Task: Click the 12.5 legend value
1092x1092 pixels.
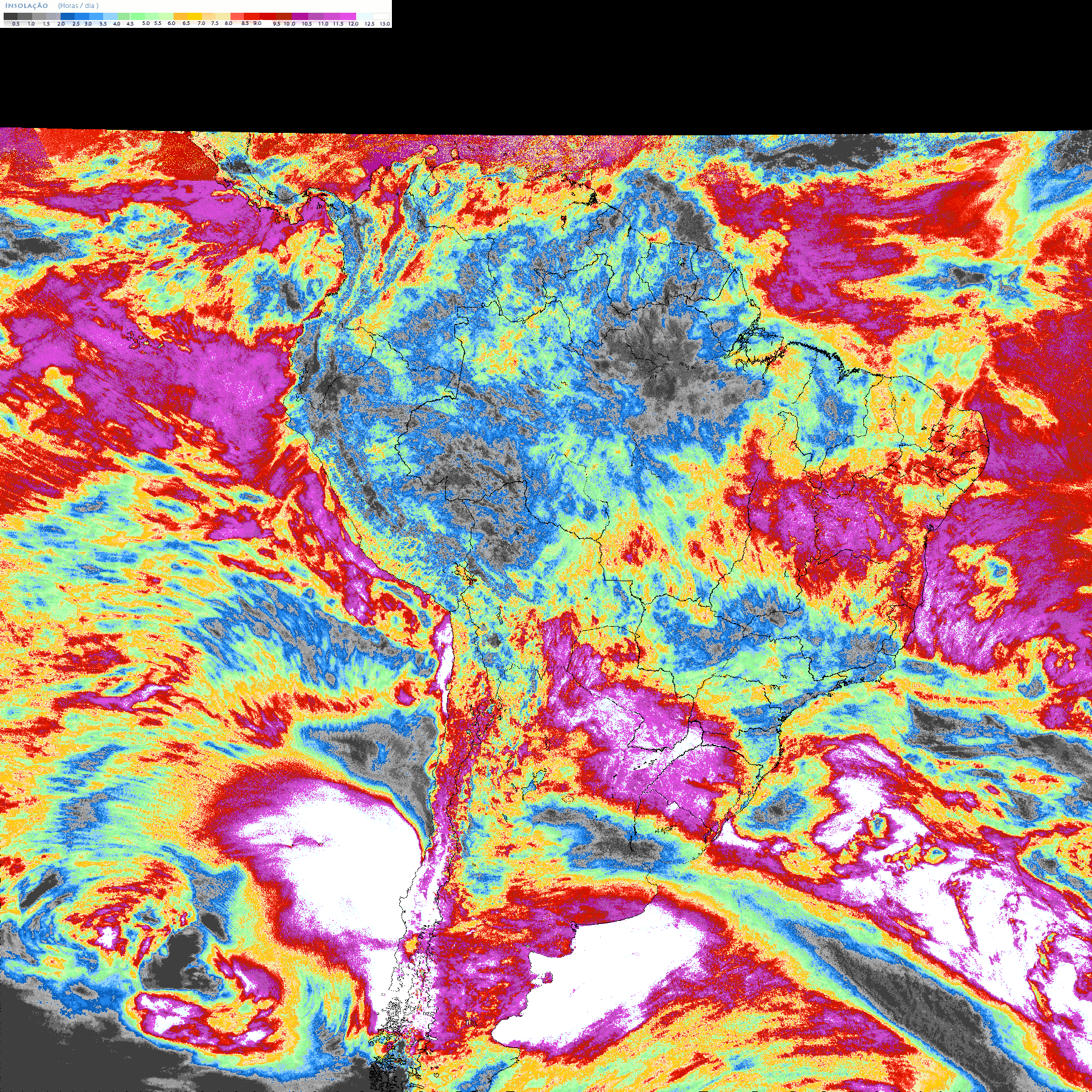Action: 369,24
